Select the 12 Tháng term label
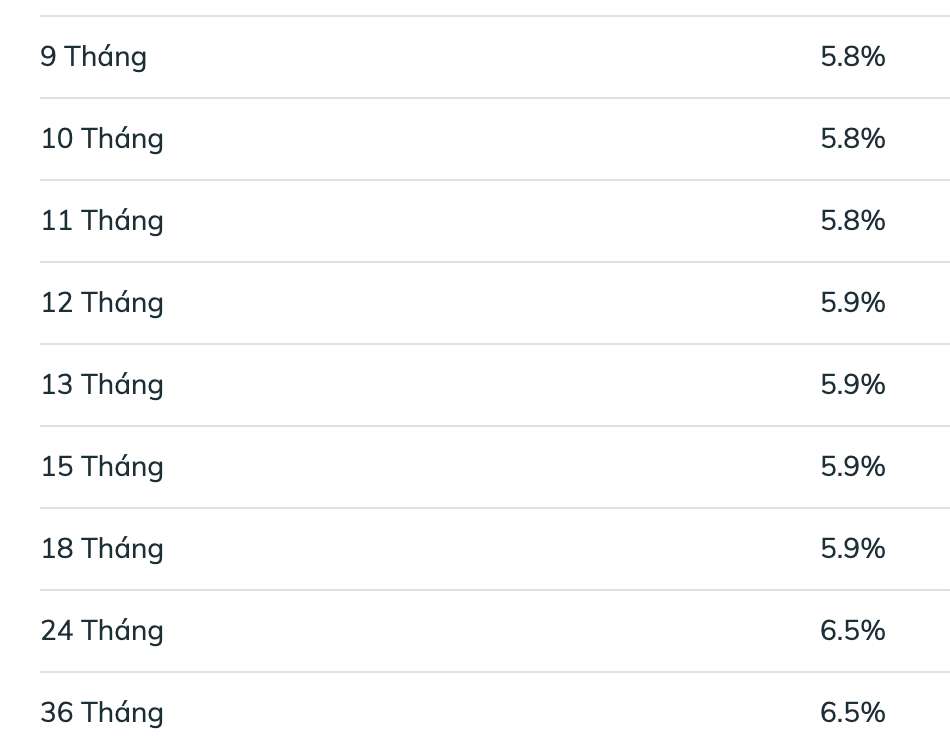This screenshot has width=950, height=736. pos(102,303)
